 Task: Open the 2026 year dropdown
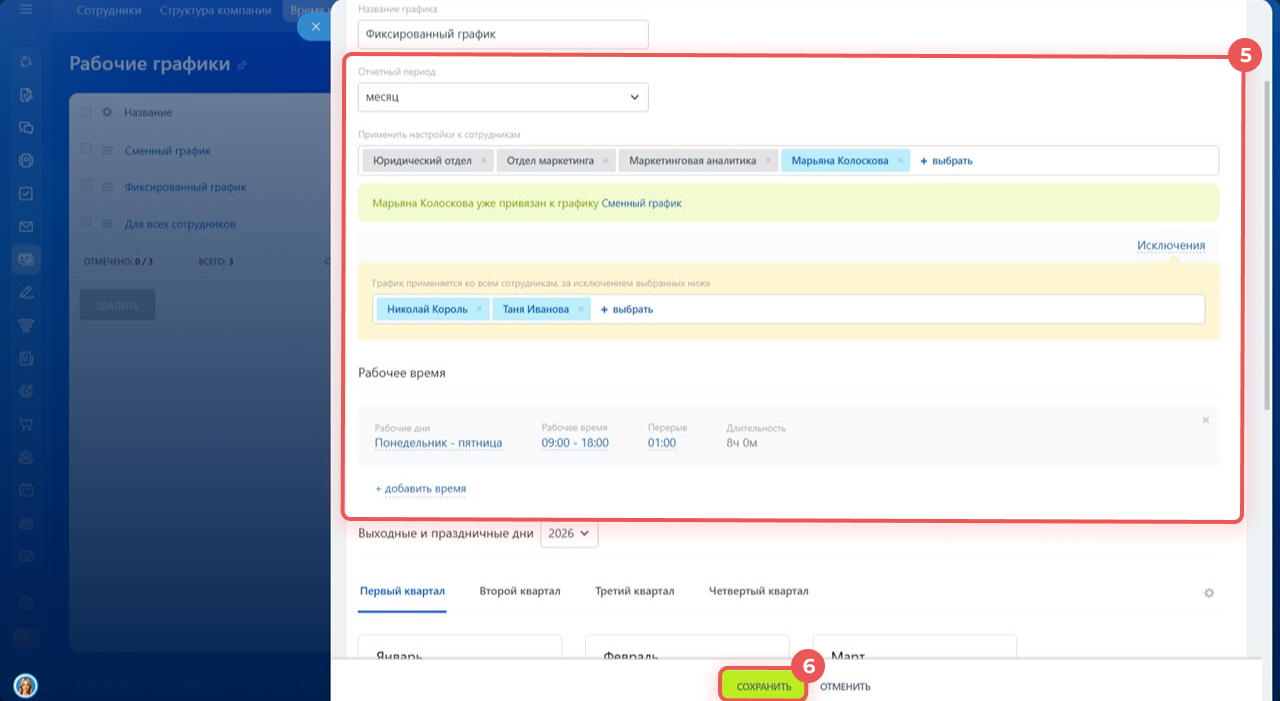(x=569, y=534)
